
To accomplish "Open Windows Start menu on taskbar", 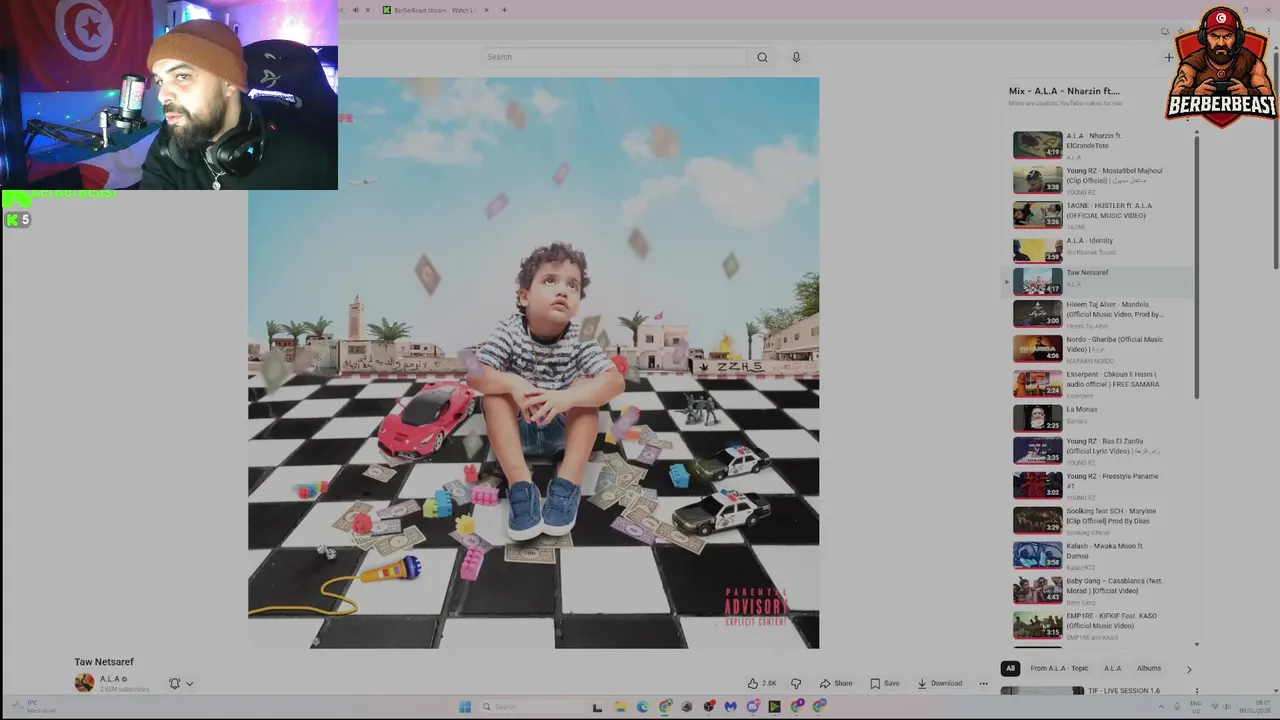I will click(465, 707).
